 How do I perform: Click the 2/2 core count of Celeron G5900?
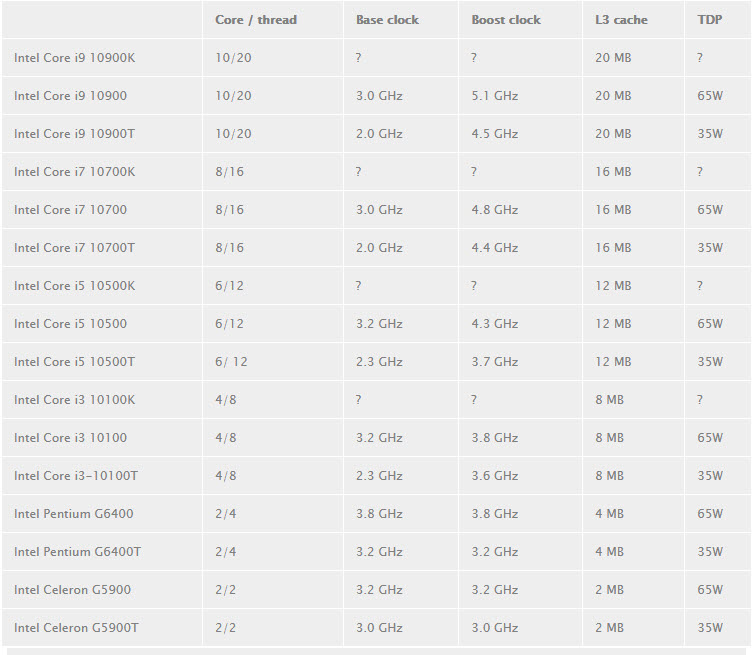click(225, 590)
